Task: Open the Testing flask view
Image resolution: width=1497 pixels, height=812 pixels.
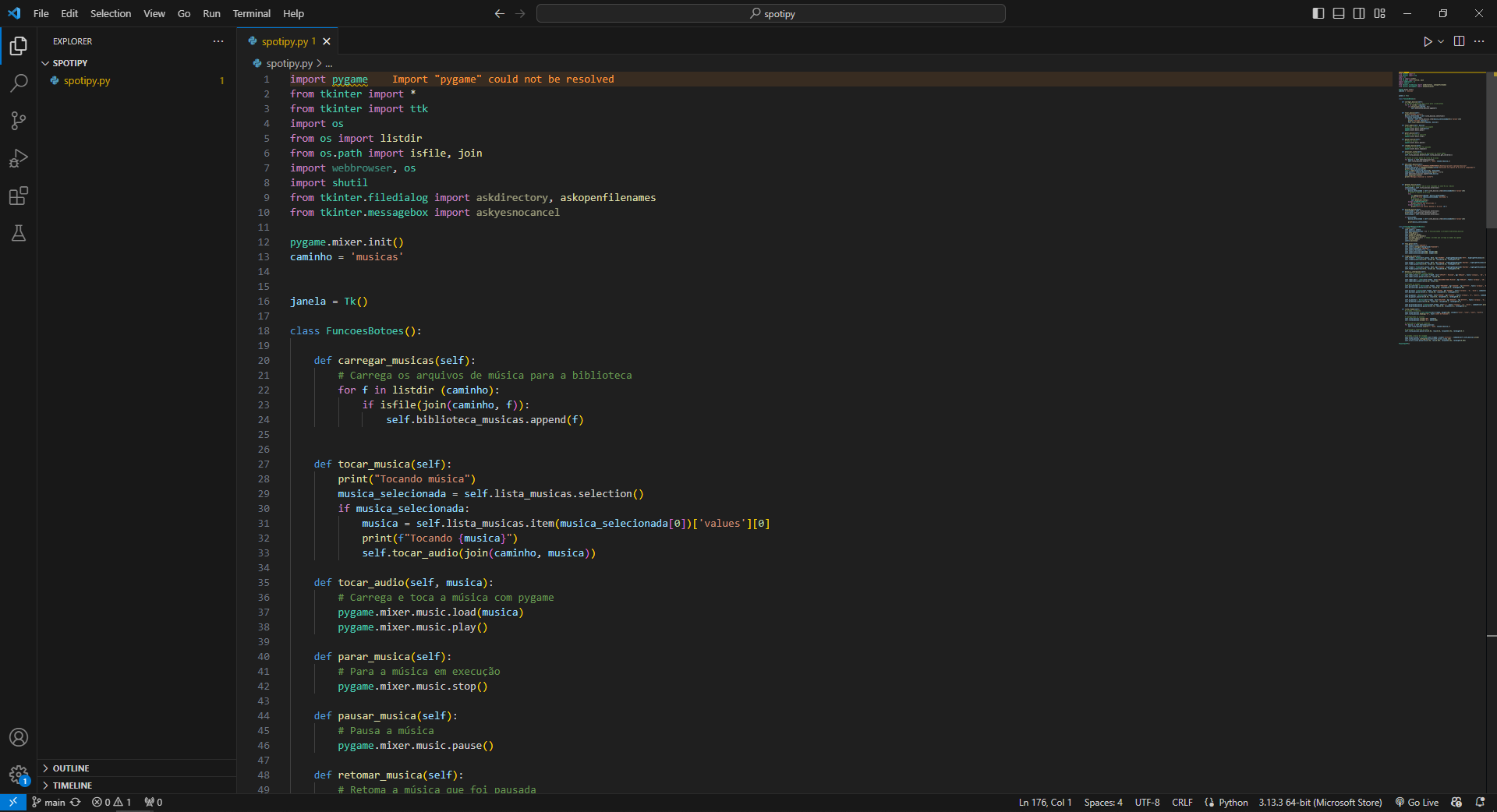Action: pyautogui.click(x=19, y=233)
